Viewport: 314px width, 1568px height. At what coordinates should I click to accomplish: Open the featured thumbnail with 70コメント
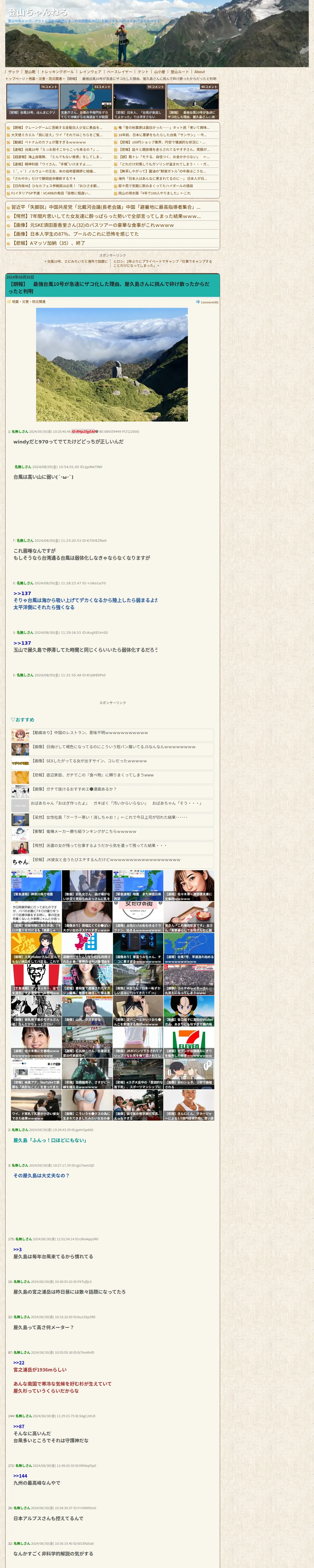pos(32,101)
